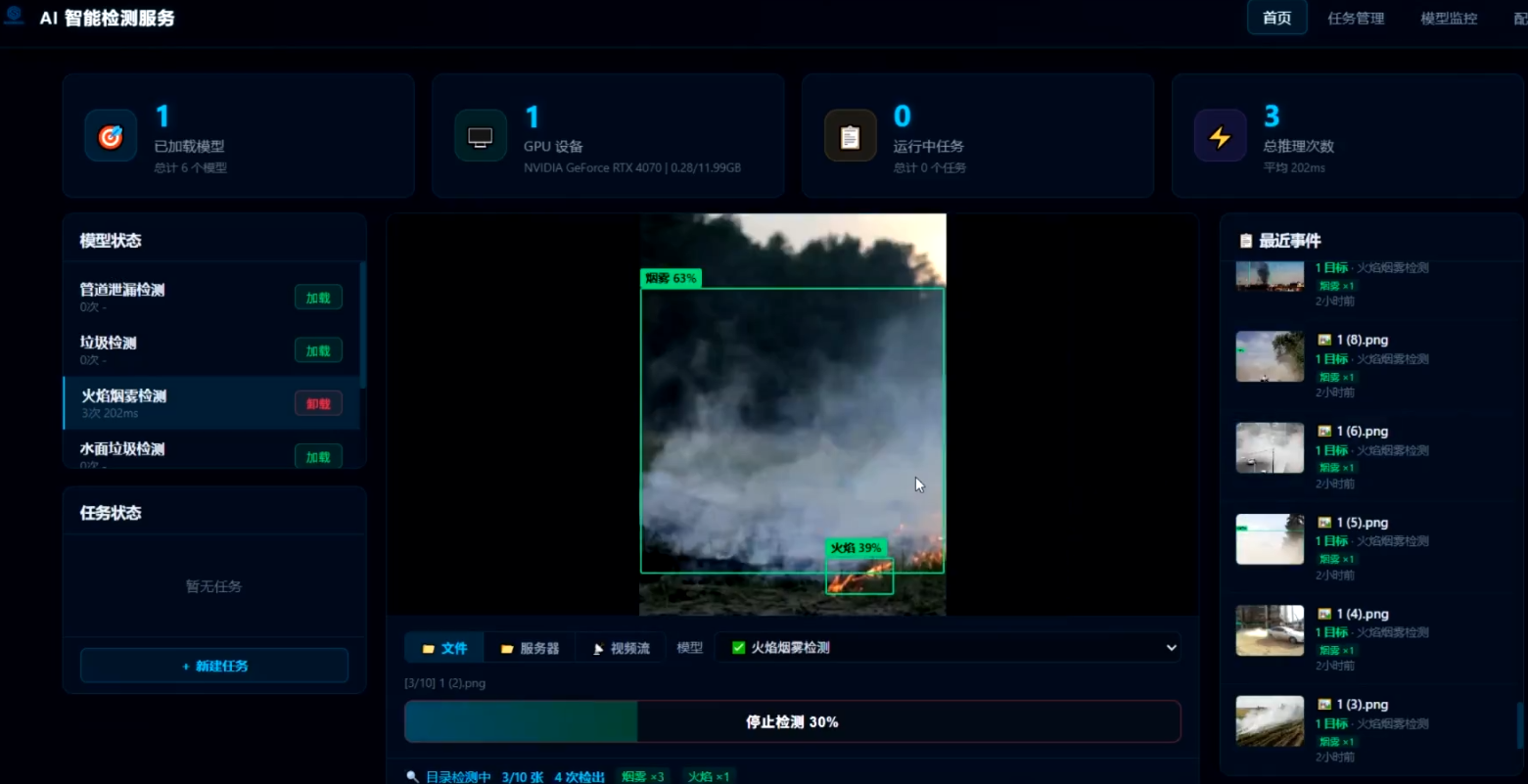Open the model selection dropdown
Image resolution: width=1528 pixels, height=784 pixels.
[1170, 647]
